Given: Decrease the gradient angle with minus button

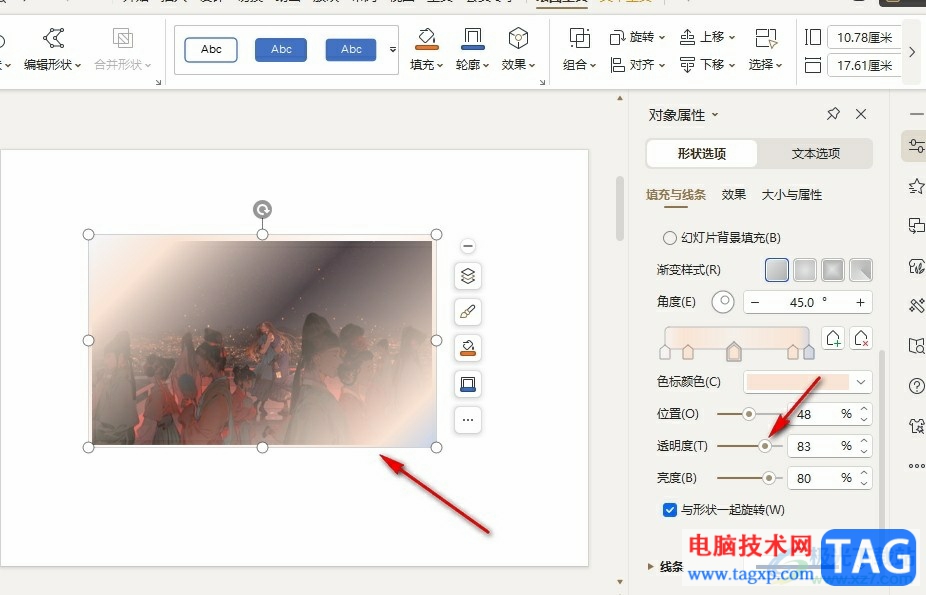Looking at the screenshot, I should pos(755,302).
